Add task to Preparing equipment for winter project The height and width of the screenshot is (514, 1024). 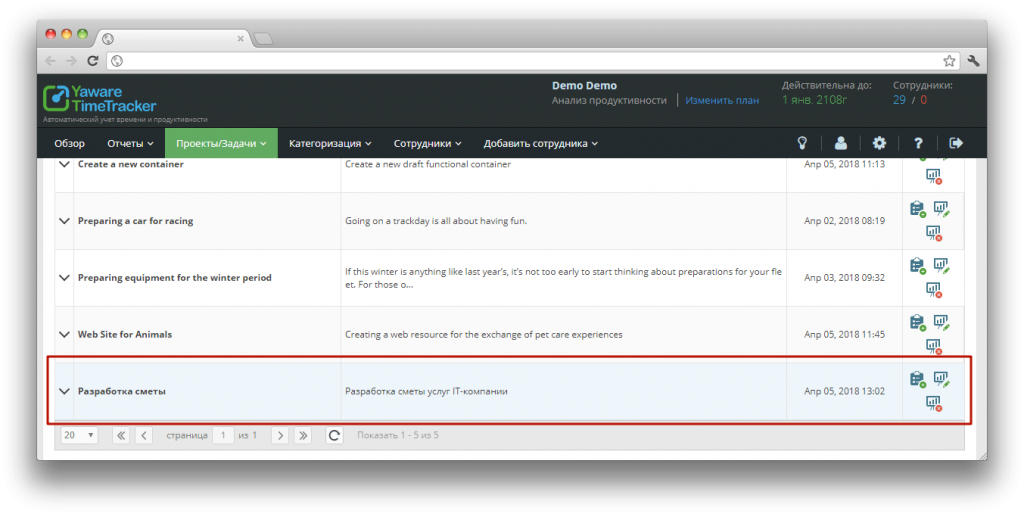(918, 266)
